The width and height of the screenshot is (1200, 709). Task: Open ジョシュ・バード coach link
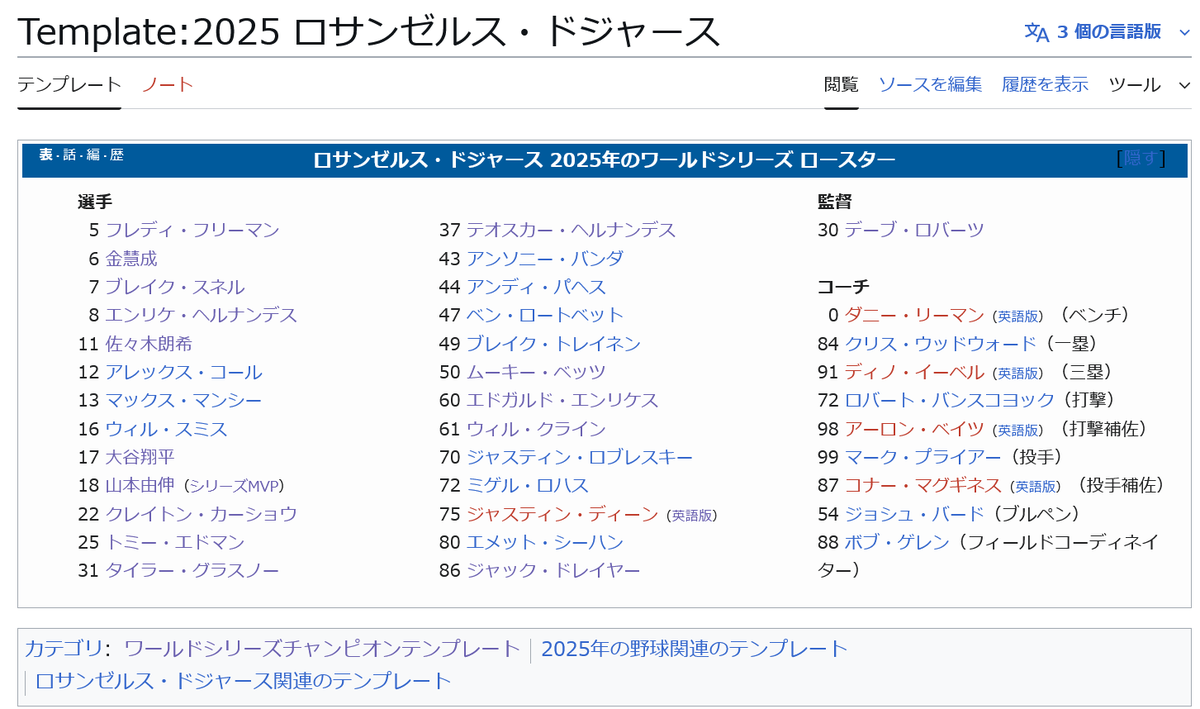click(x=914, y=514)
